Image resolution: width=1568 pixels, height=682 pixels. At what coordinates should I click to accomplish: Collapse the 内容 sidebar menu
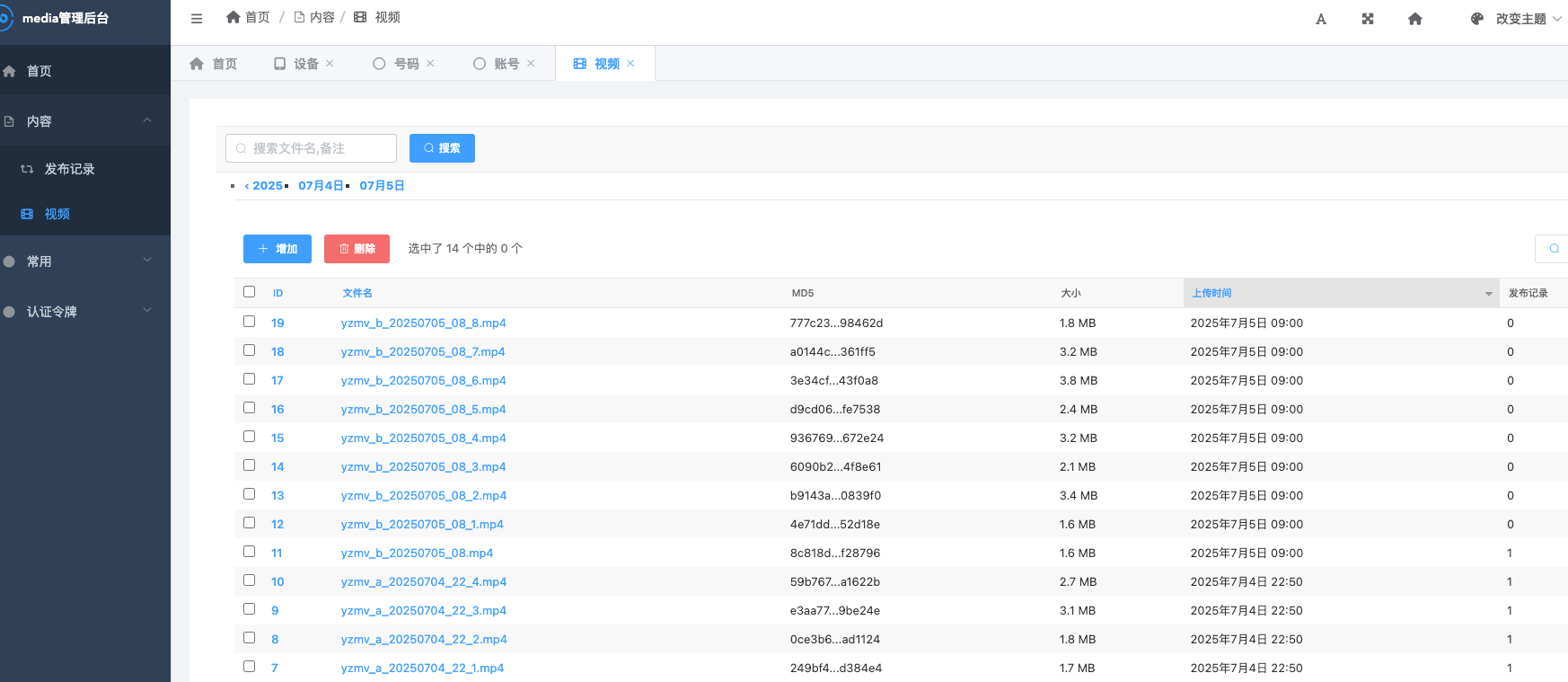coord(85,120)
